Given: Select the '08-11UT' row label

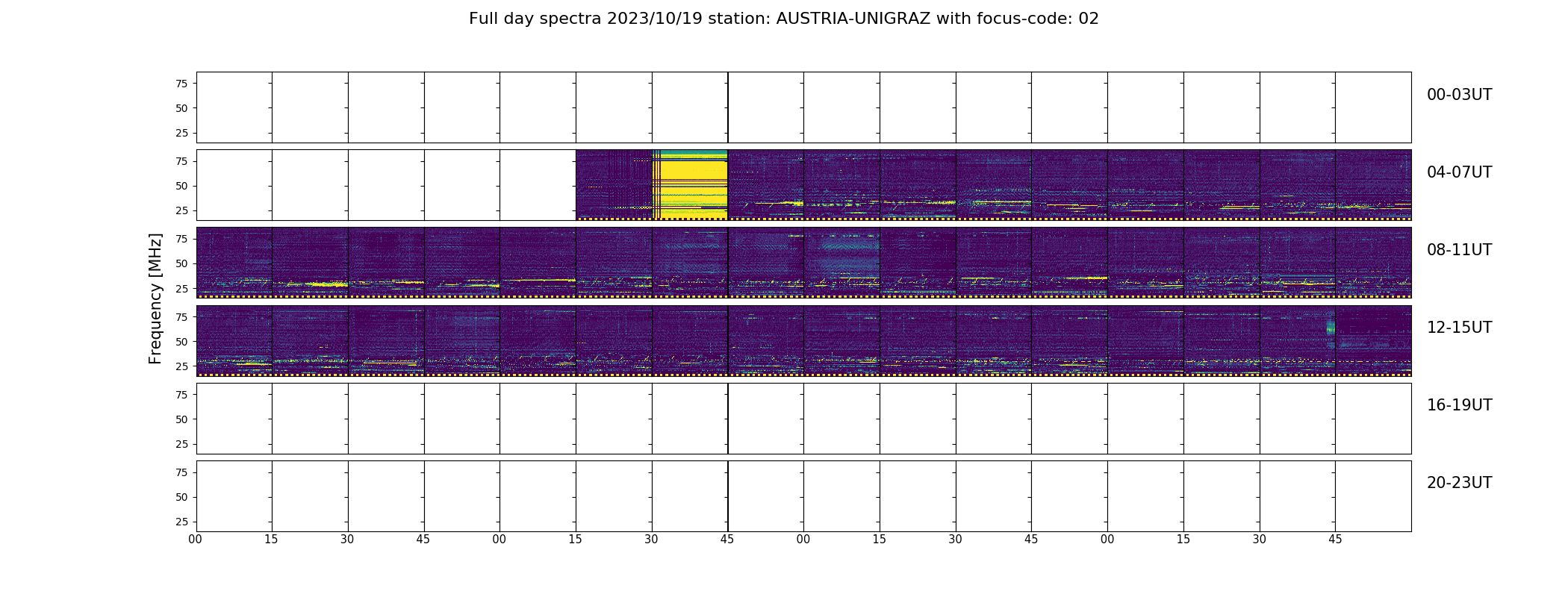Looking at the screenshot, I should pyautogui.click(x=1459, y=250).
